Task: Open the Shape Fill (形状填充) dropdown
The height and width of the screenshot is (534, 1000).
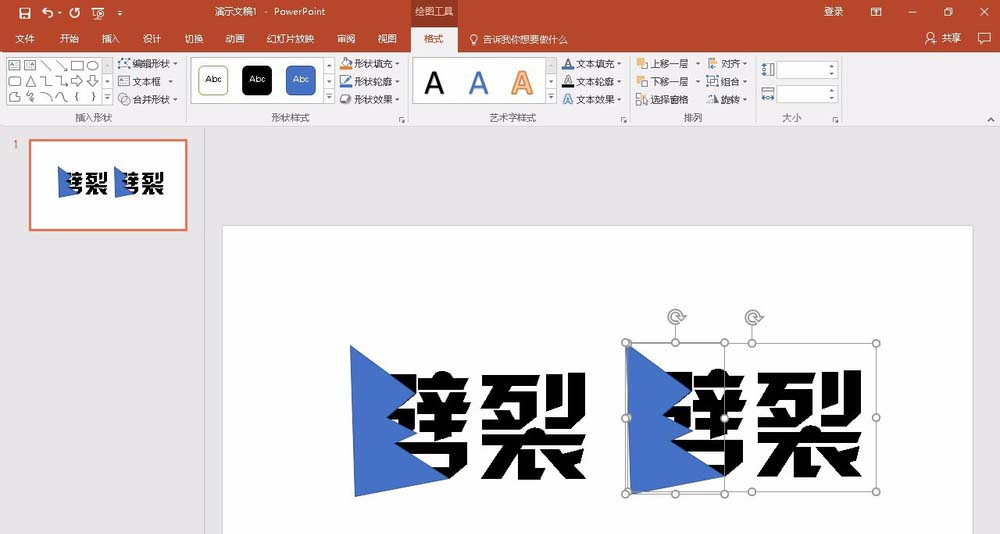Action: coord(370,63)
